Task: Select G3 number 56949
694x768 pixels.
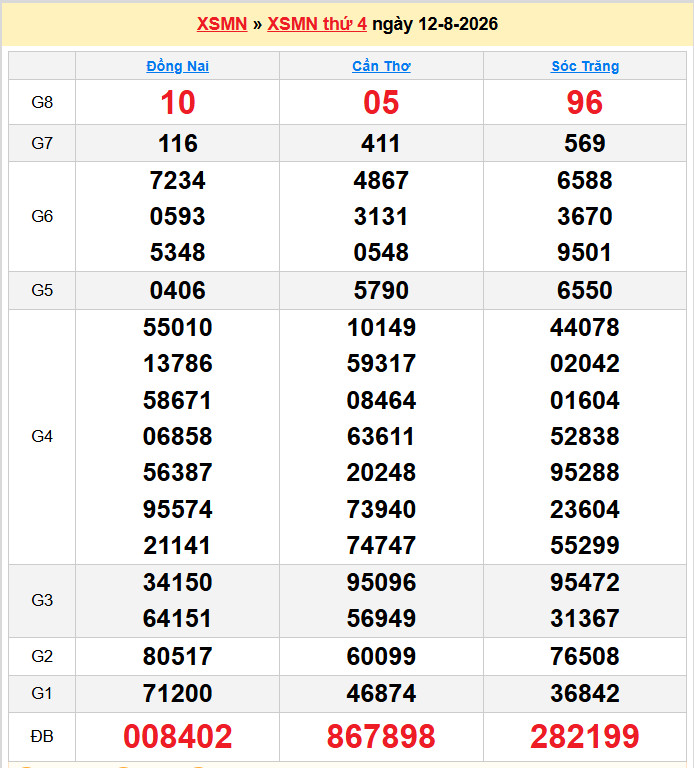Action: point(381,618)
